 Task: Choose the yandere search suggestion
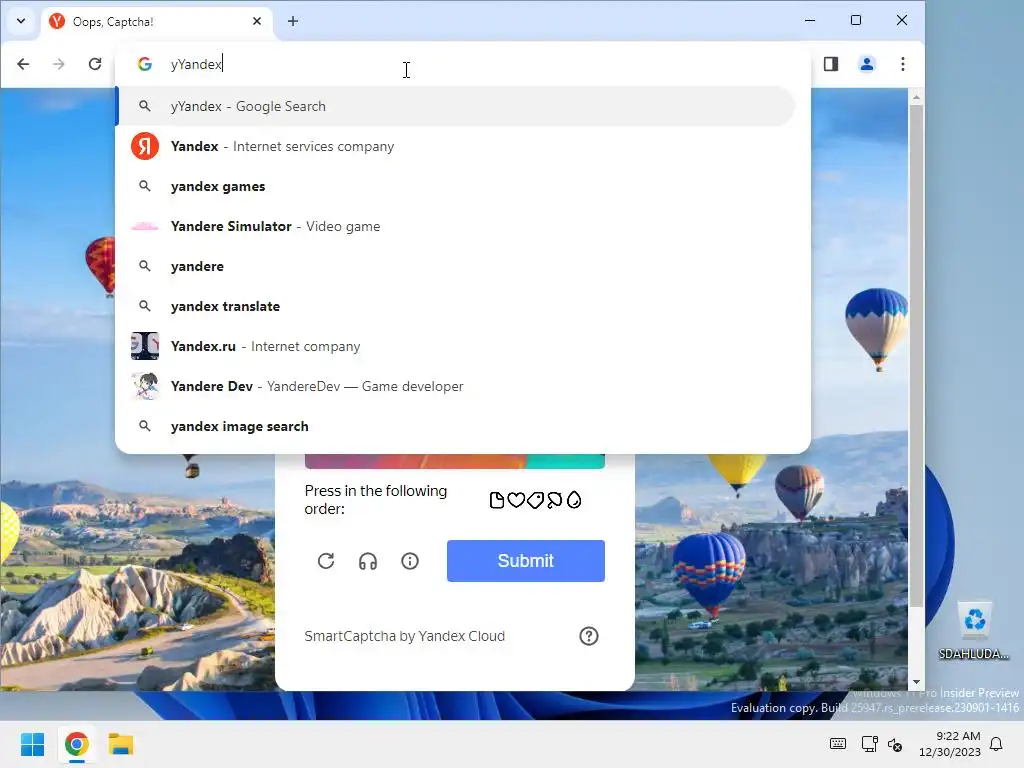pos(455,266)
